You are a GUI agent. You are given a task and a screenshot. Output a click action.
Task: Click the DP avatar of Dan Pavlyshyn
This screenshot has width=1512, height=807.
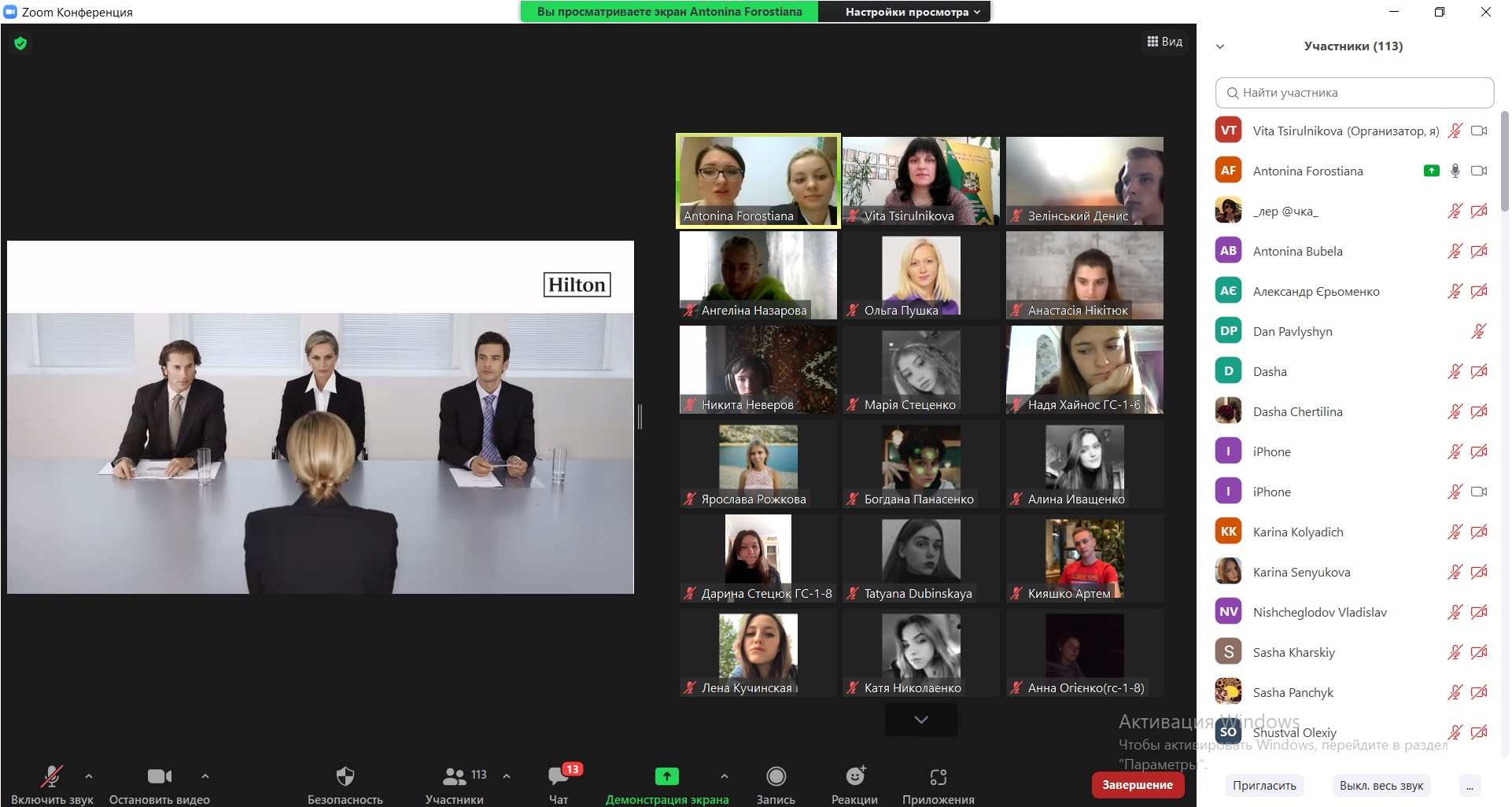(1228, 331)
